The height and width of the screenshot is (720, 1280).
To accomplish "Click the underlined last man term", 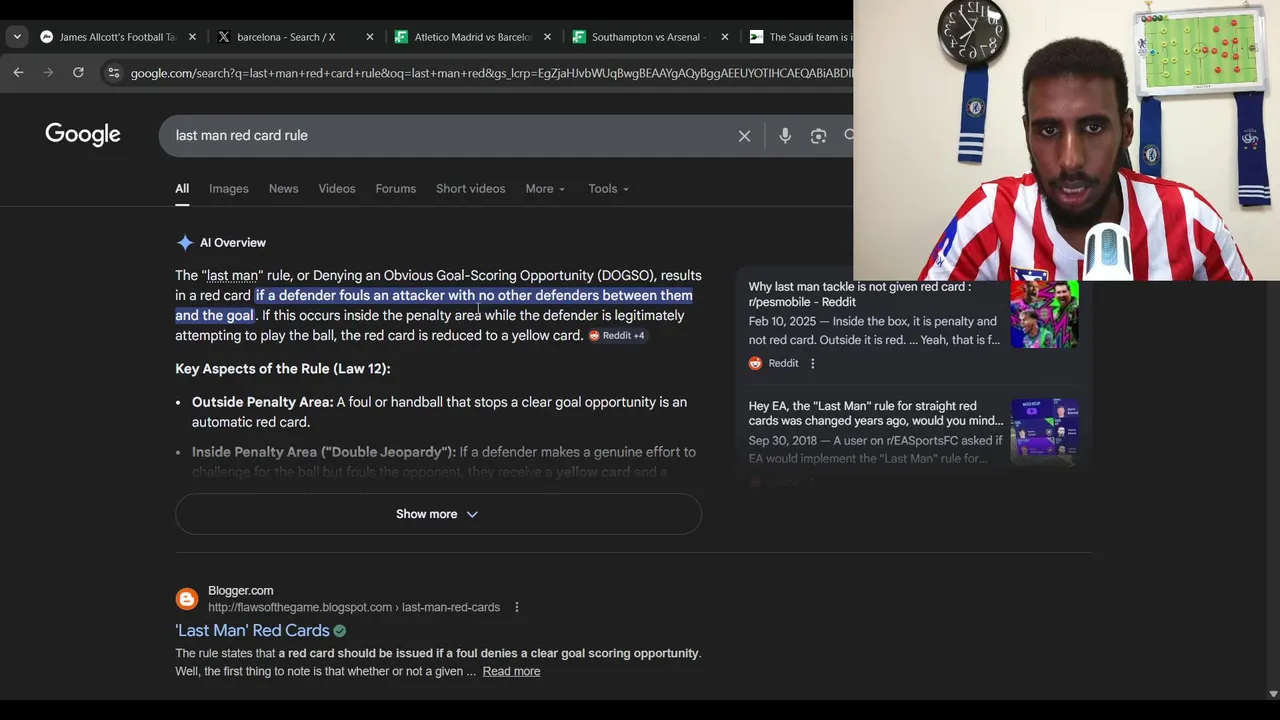I will tap(232, 275).
